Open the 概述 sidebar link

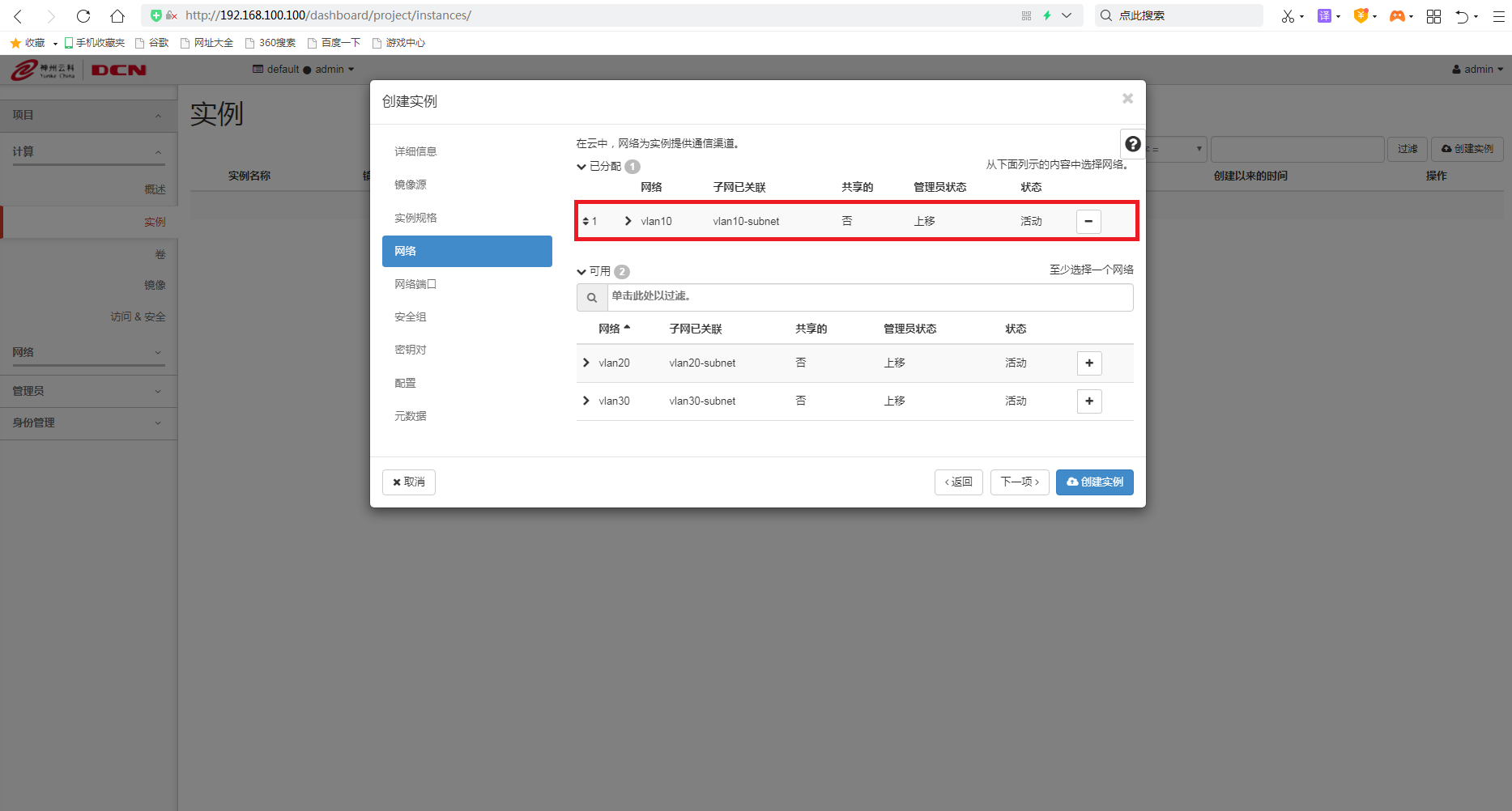pos(155,189)
